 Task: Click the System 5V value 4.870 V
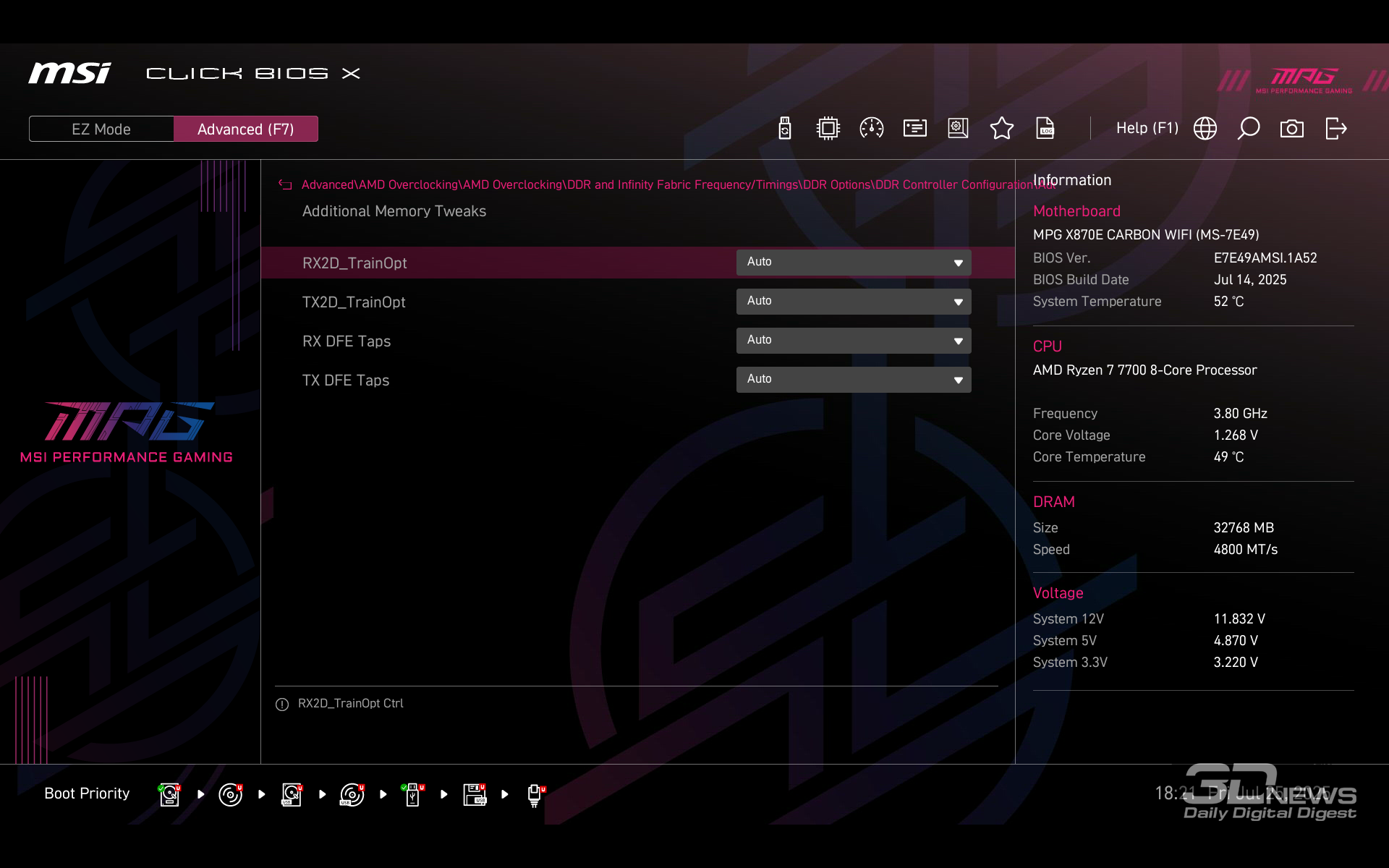click(x=1236, y=641)
